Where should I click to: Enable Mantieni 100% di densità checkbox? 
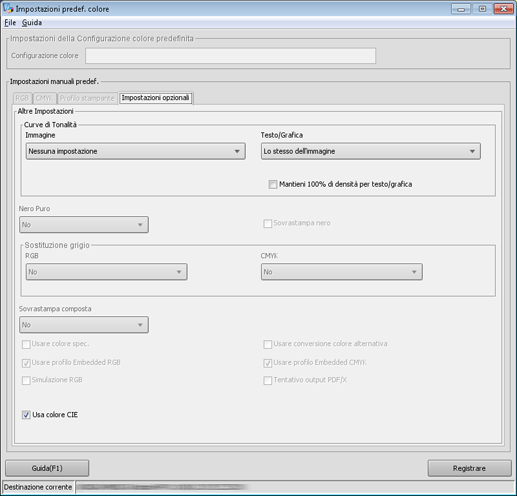click(x=273, y=184)
